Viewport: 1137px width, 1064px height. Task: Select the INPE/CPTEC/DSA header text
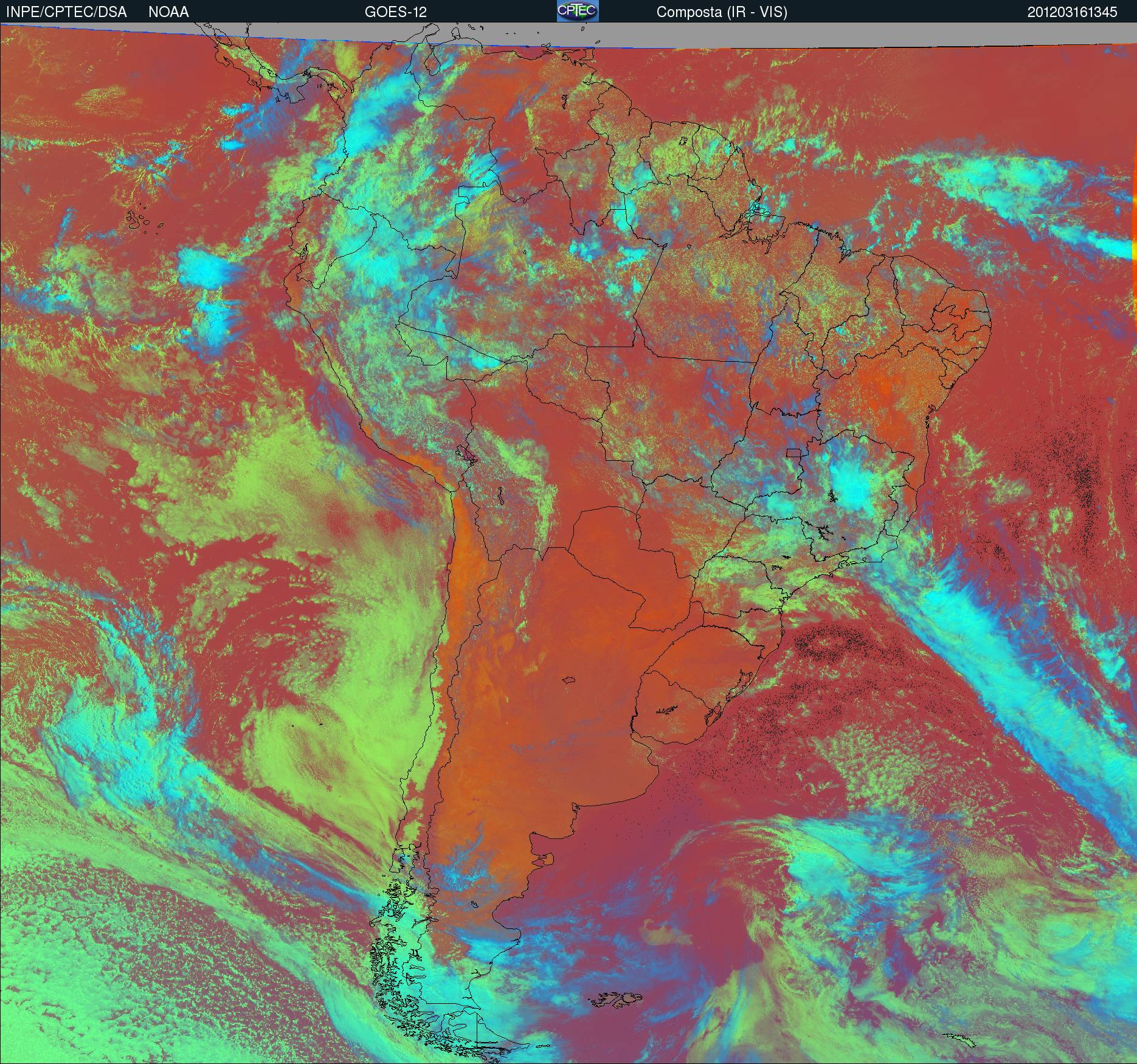[x=66, y=12]
